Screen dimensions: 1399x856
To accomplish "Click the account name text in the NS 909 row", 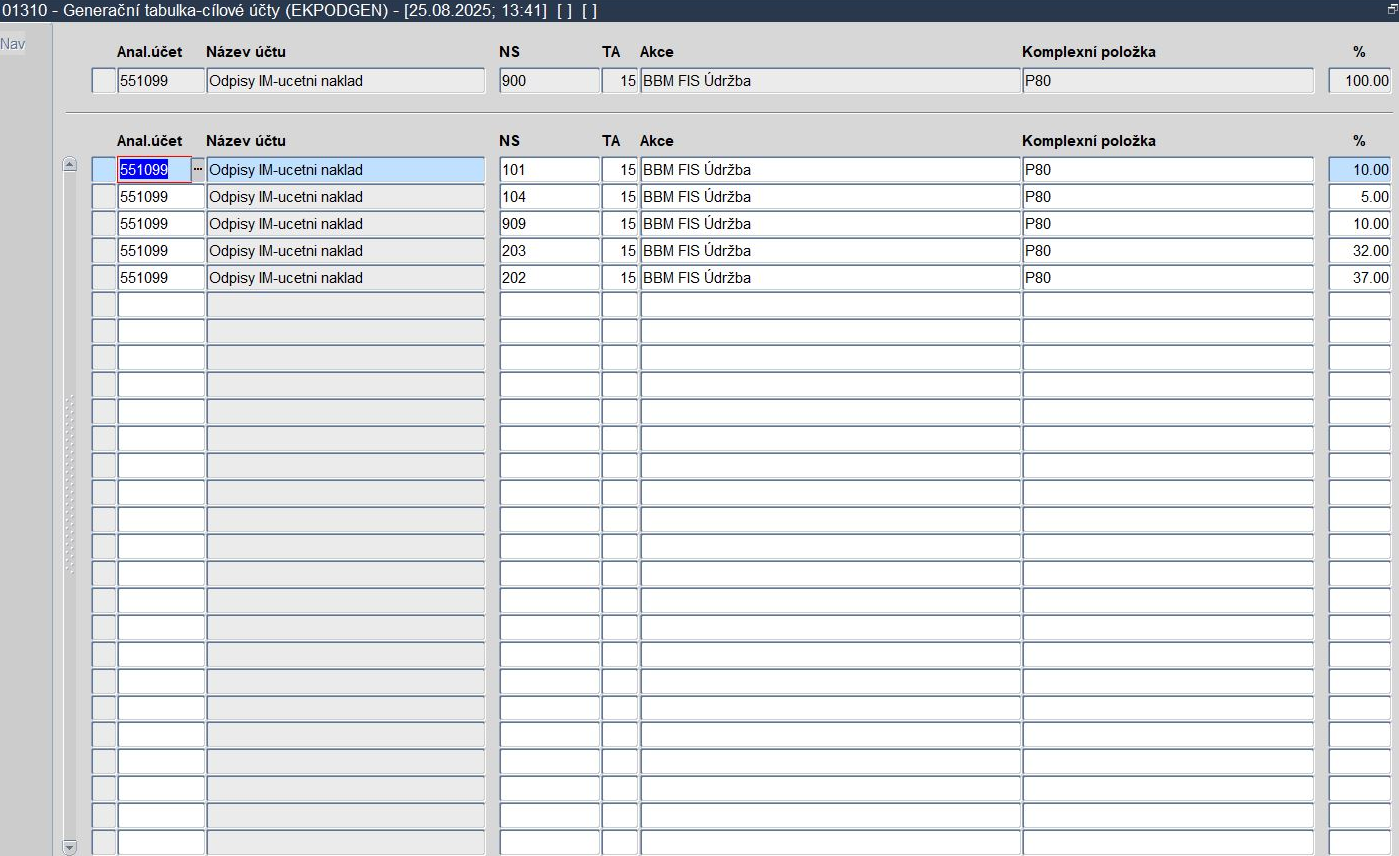I will [x=286, y=224].
